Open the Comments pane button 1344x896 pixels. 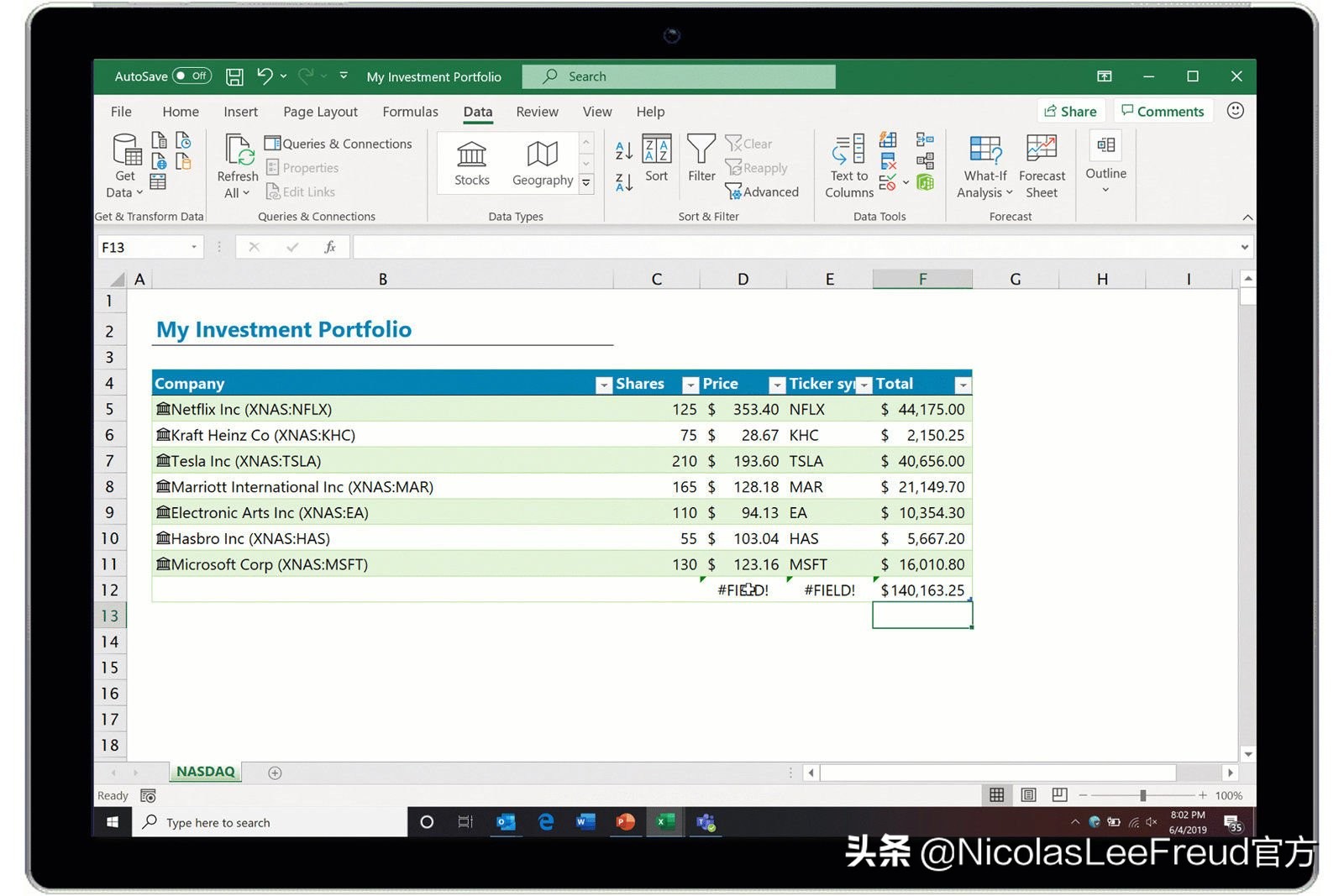click(x=1163, y=112)
